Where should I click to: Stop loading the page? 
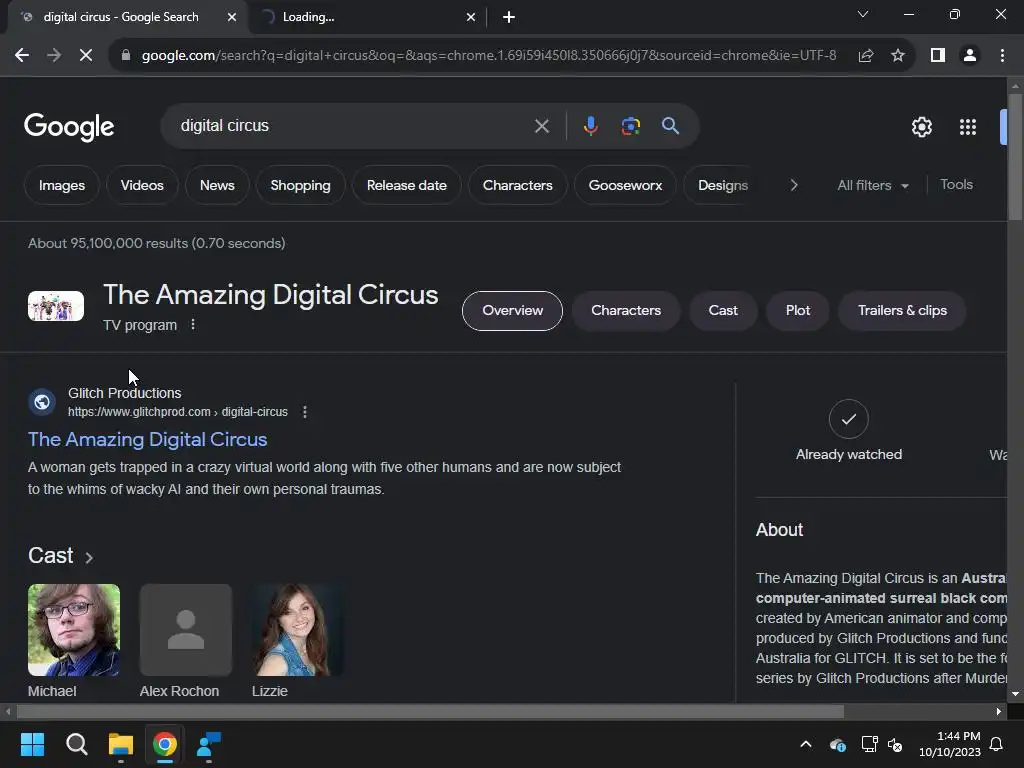click(86, 56)
